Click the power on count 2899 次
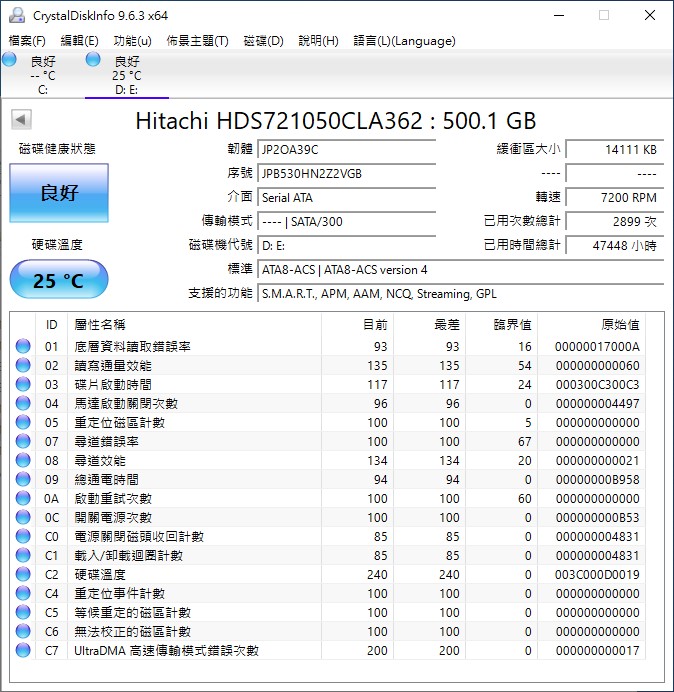674x692 pixels. tap(614, 222)
